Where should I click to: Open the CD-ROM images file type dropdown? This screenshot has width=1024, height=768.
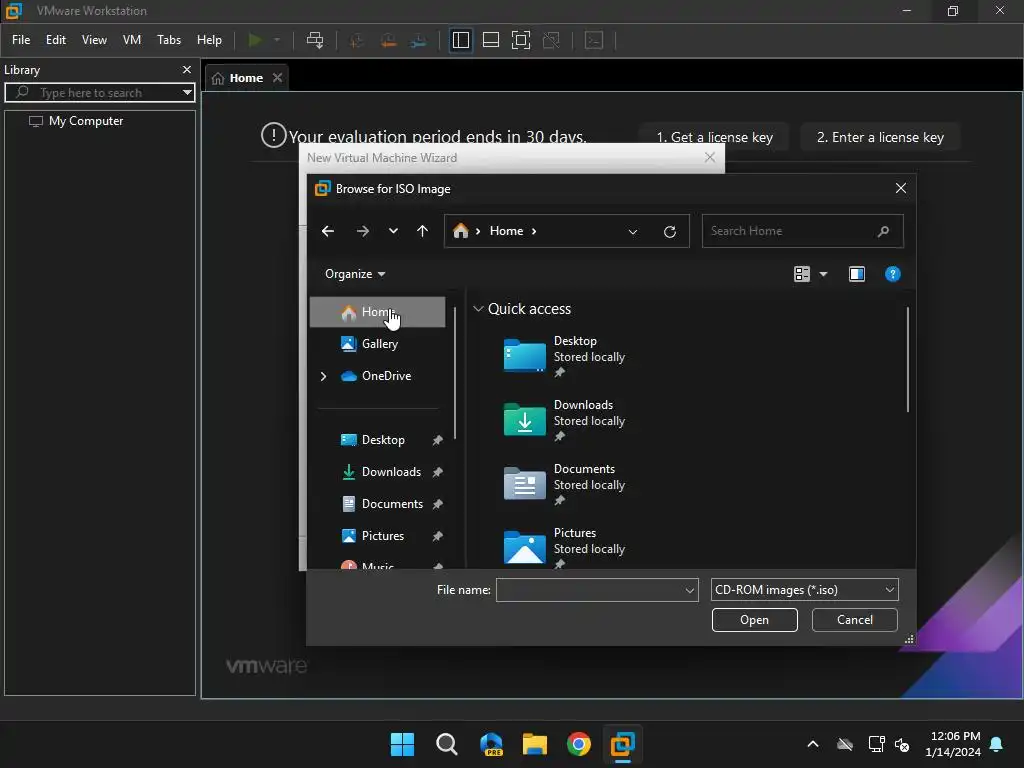pyautogui.click(x=805, y=590)
